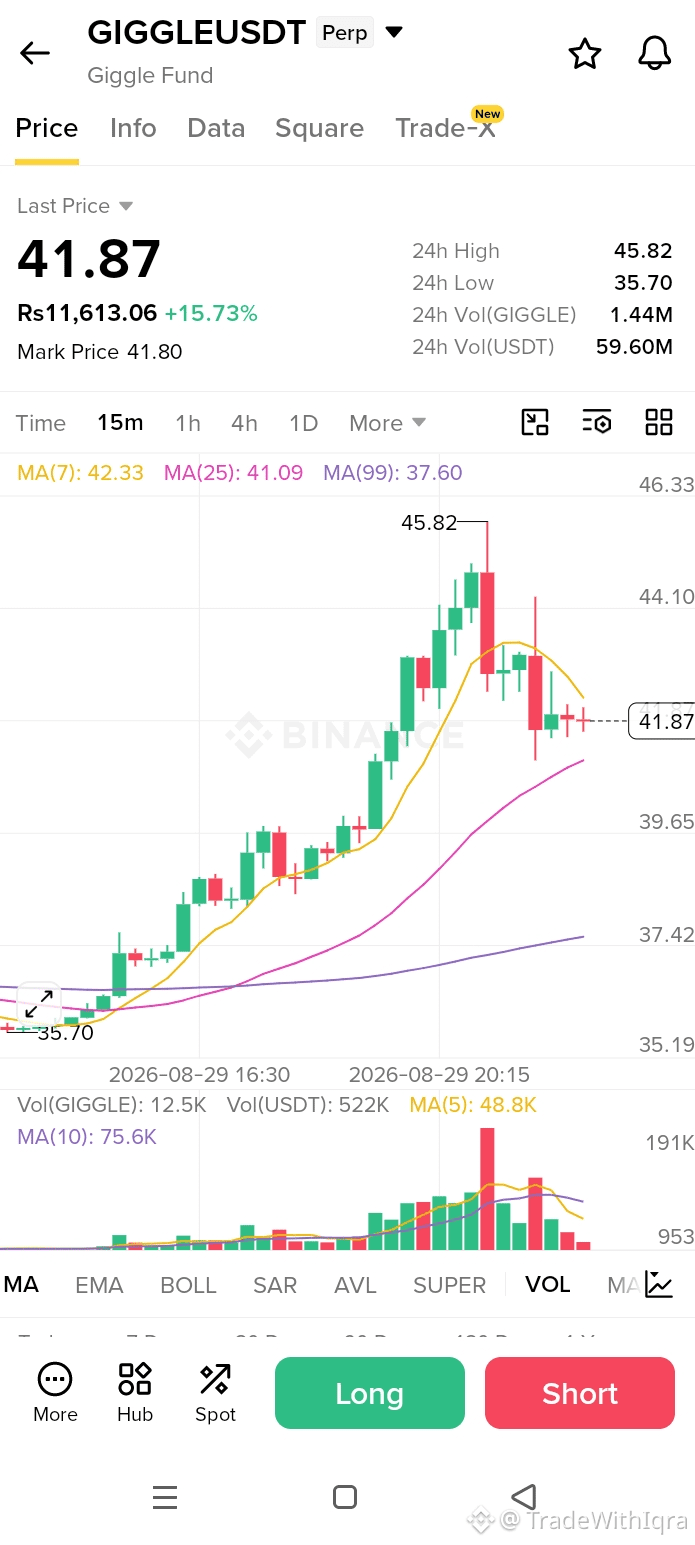Tap the red Short button

[580, 1393]
